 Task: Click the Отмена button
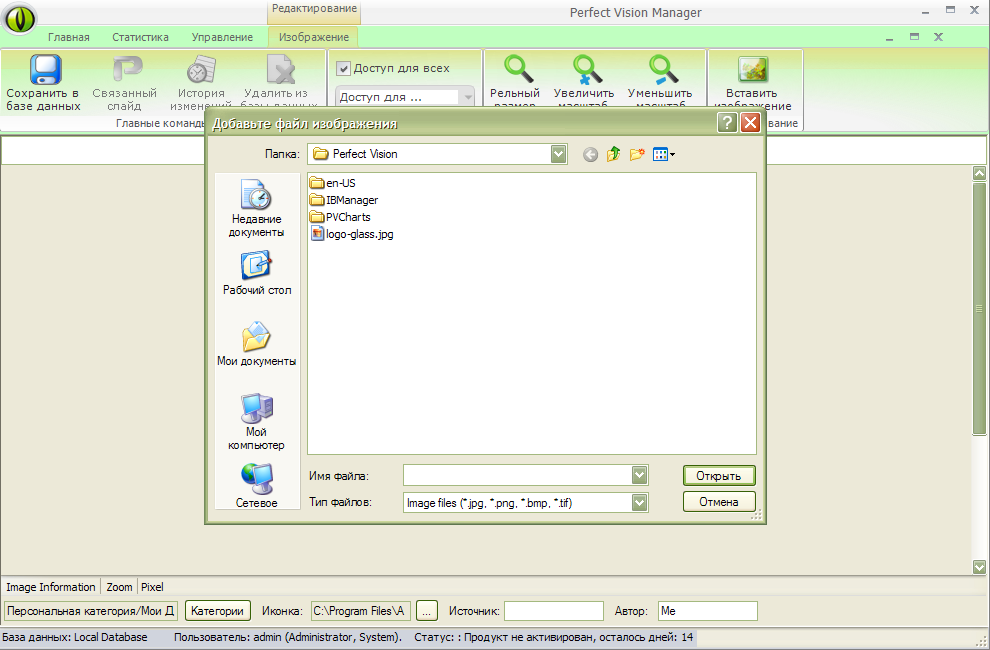pos(719,502)
